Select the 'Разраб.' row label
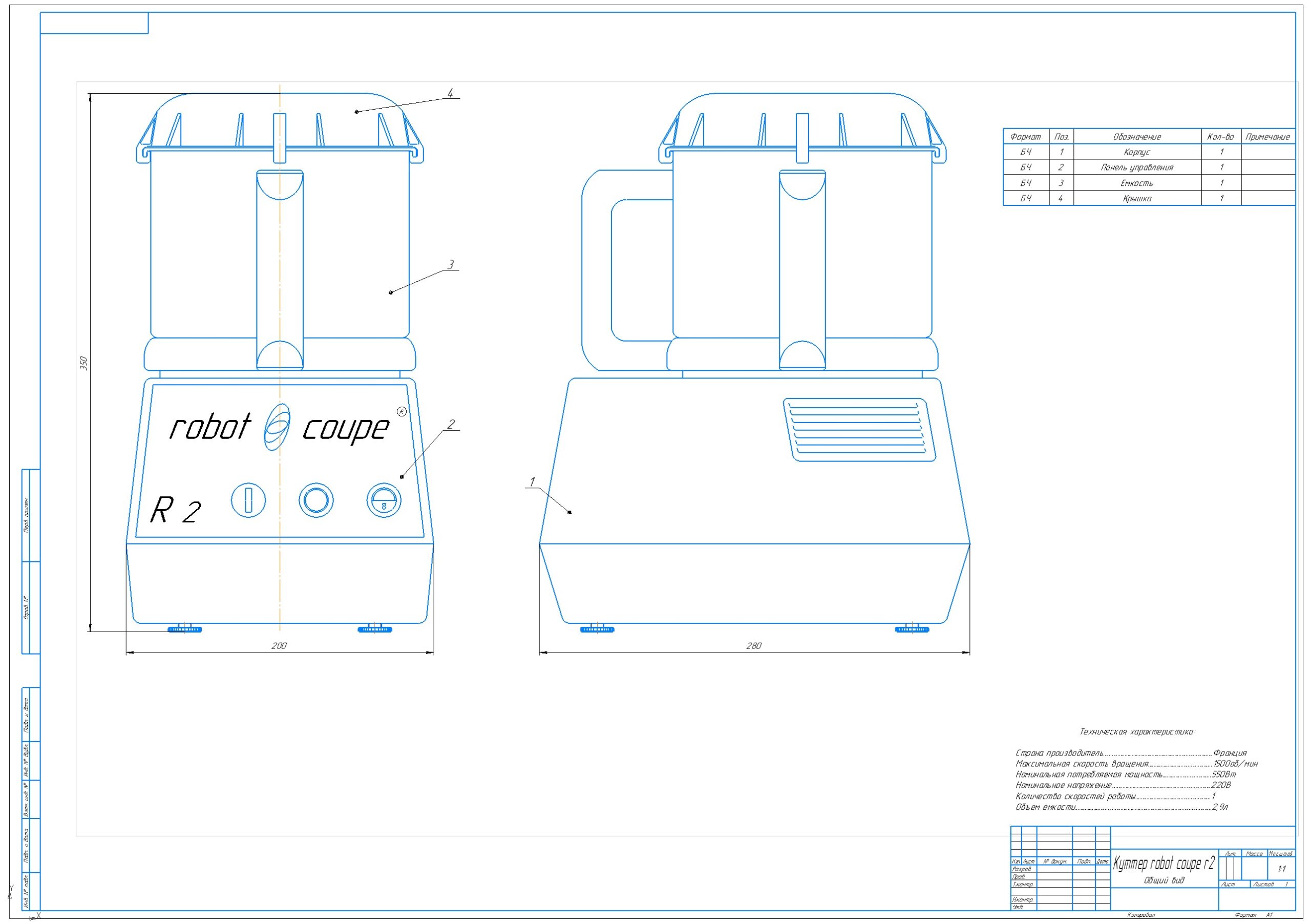1311x924 pixels. pyautogui.click(x=1022, y=869)
